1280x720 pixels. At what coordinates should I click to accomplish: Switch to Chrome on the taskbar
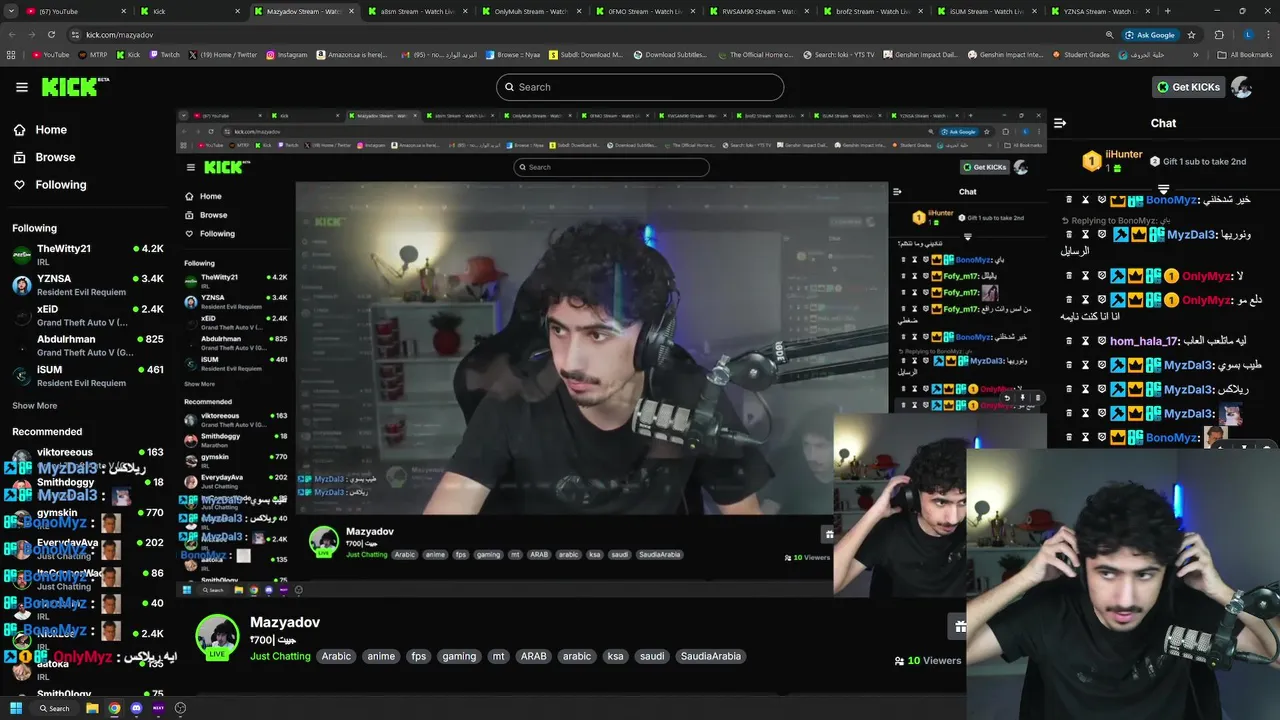114,708
